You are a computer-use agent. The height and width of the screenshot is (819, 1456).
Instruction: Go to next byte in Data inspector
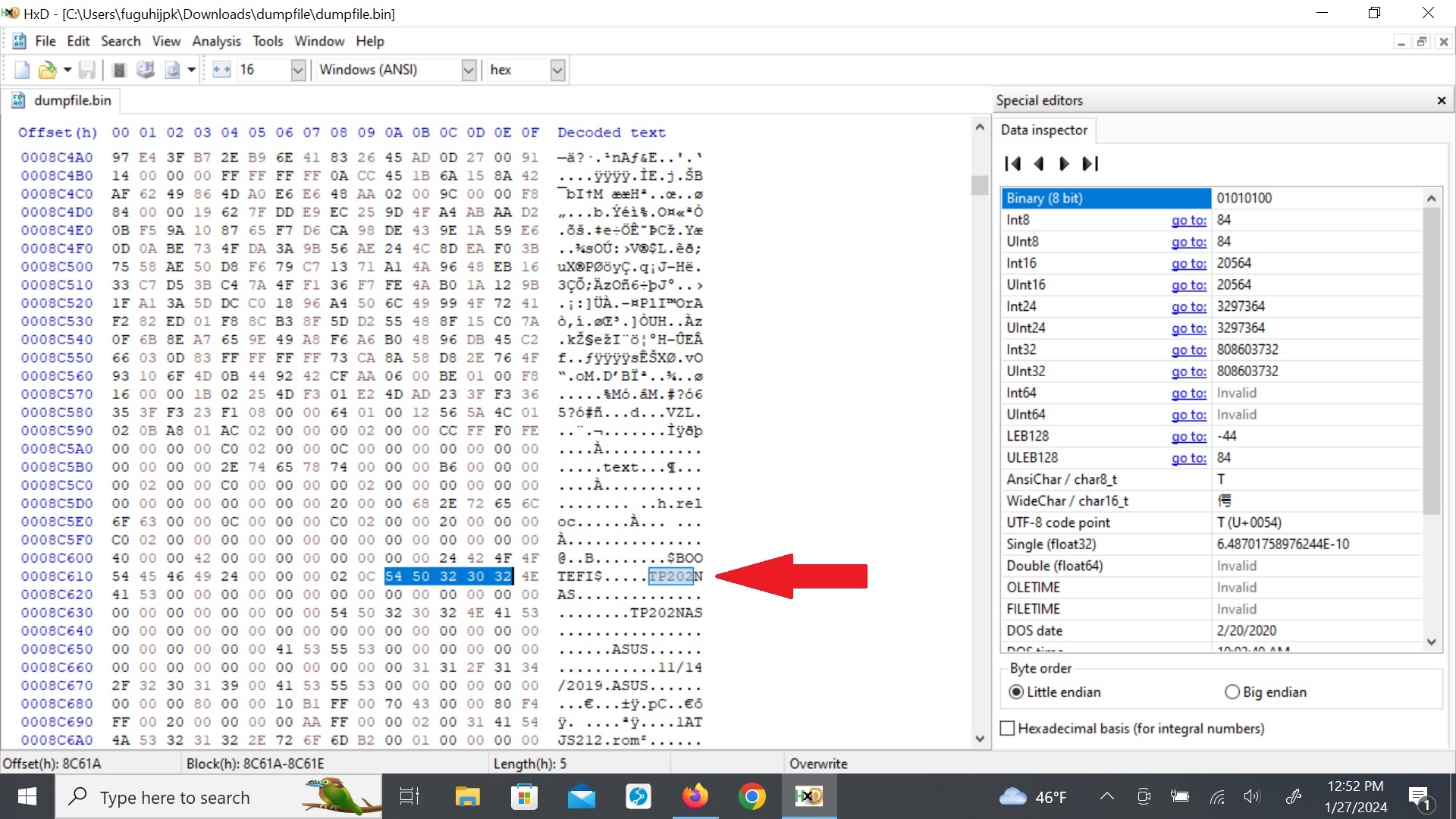pos(1064,164)
